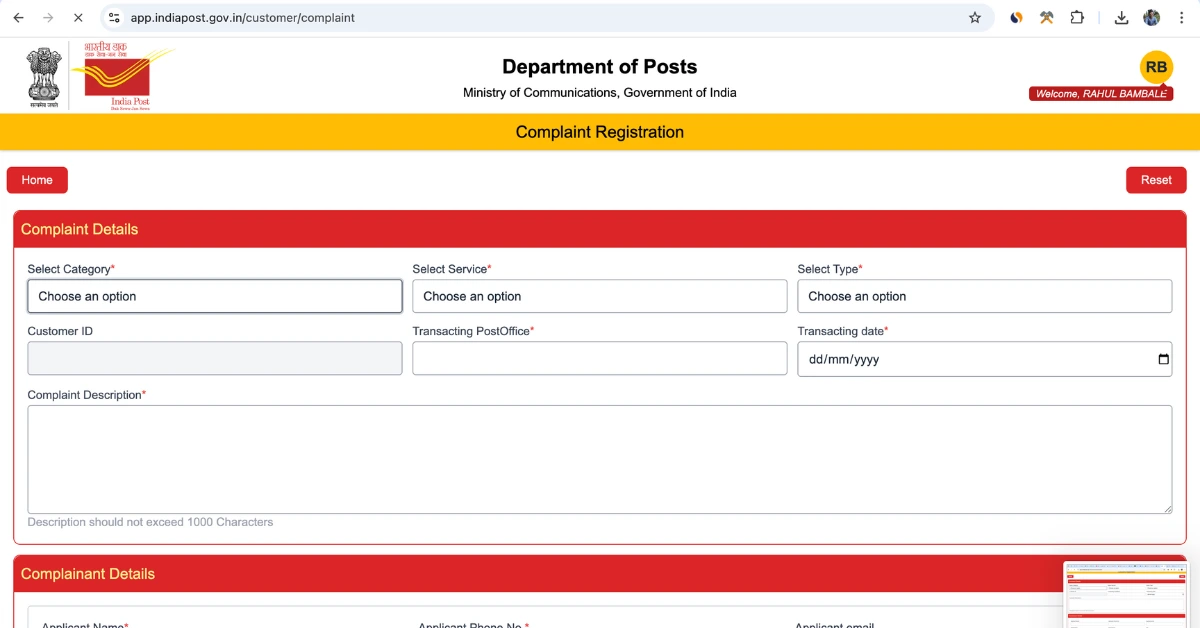Stop page loading with the X button
Image resolution: width=1200 pixels, height=628 pixels.
click(x=78, y=18)
